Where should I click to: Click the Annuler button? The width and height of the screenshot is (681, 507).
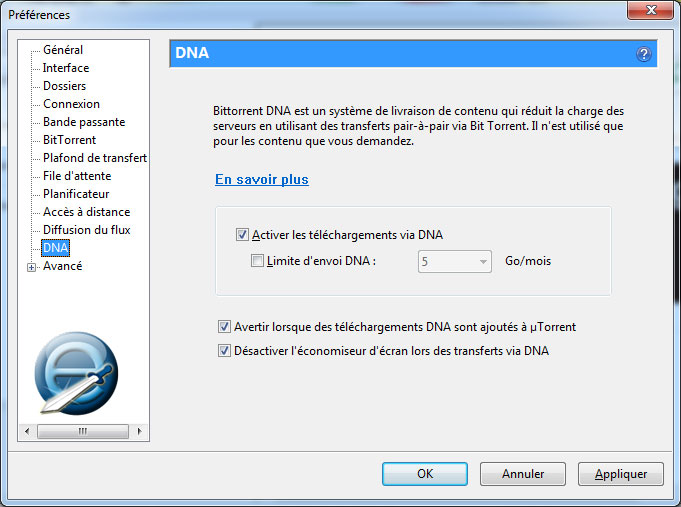coord(523,474)
